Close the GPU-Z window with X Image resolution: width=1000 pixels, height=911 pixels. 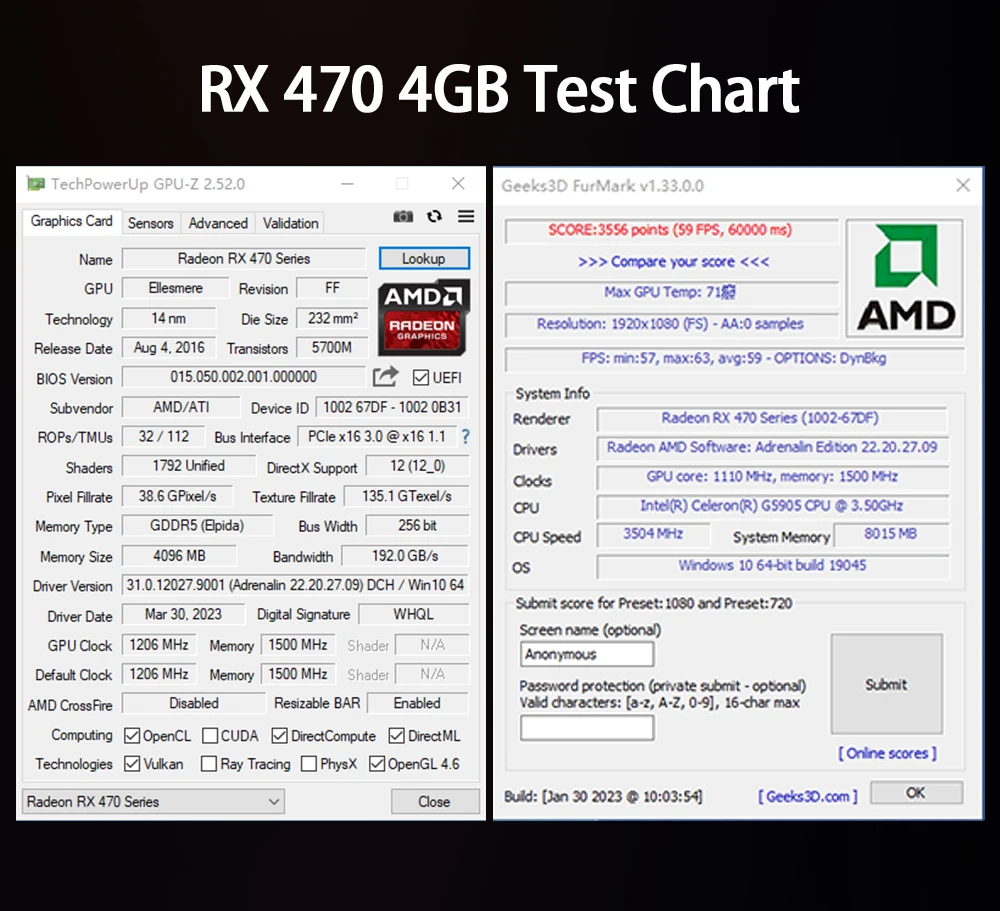458,184
